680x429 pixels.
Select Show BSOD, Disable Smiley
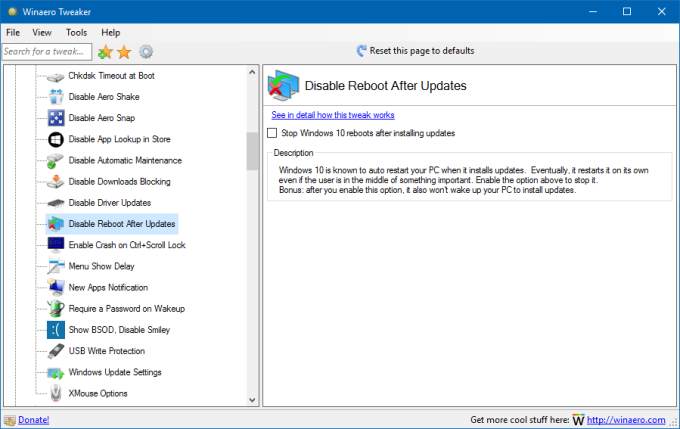click(119, 330)
